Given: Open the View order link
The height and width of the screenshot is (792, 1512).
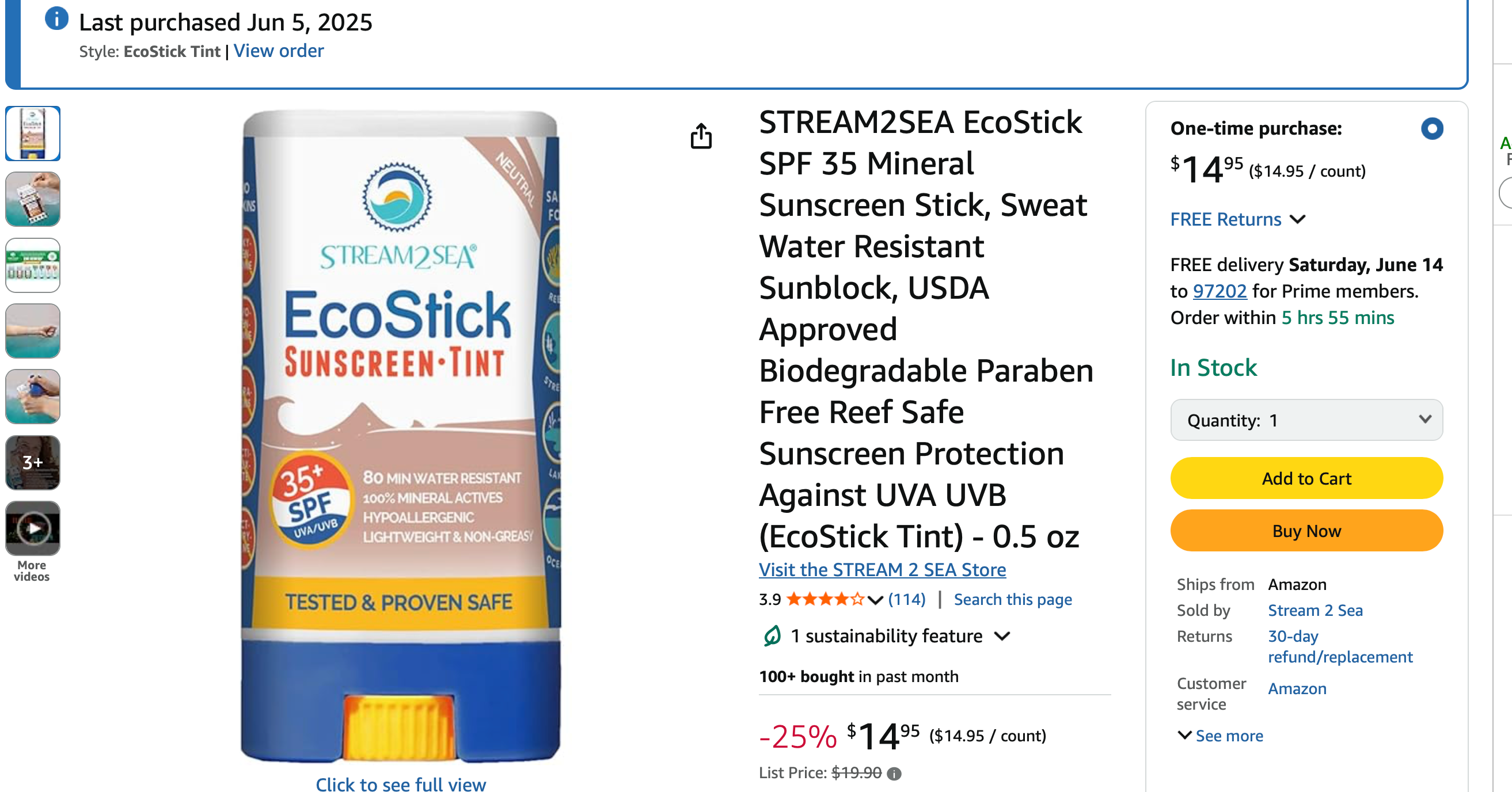Looking at the screenshot, I should click(278, 51).
